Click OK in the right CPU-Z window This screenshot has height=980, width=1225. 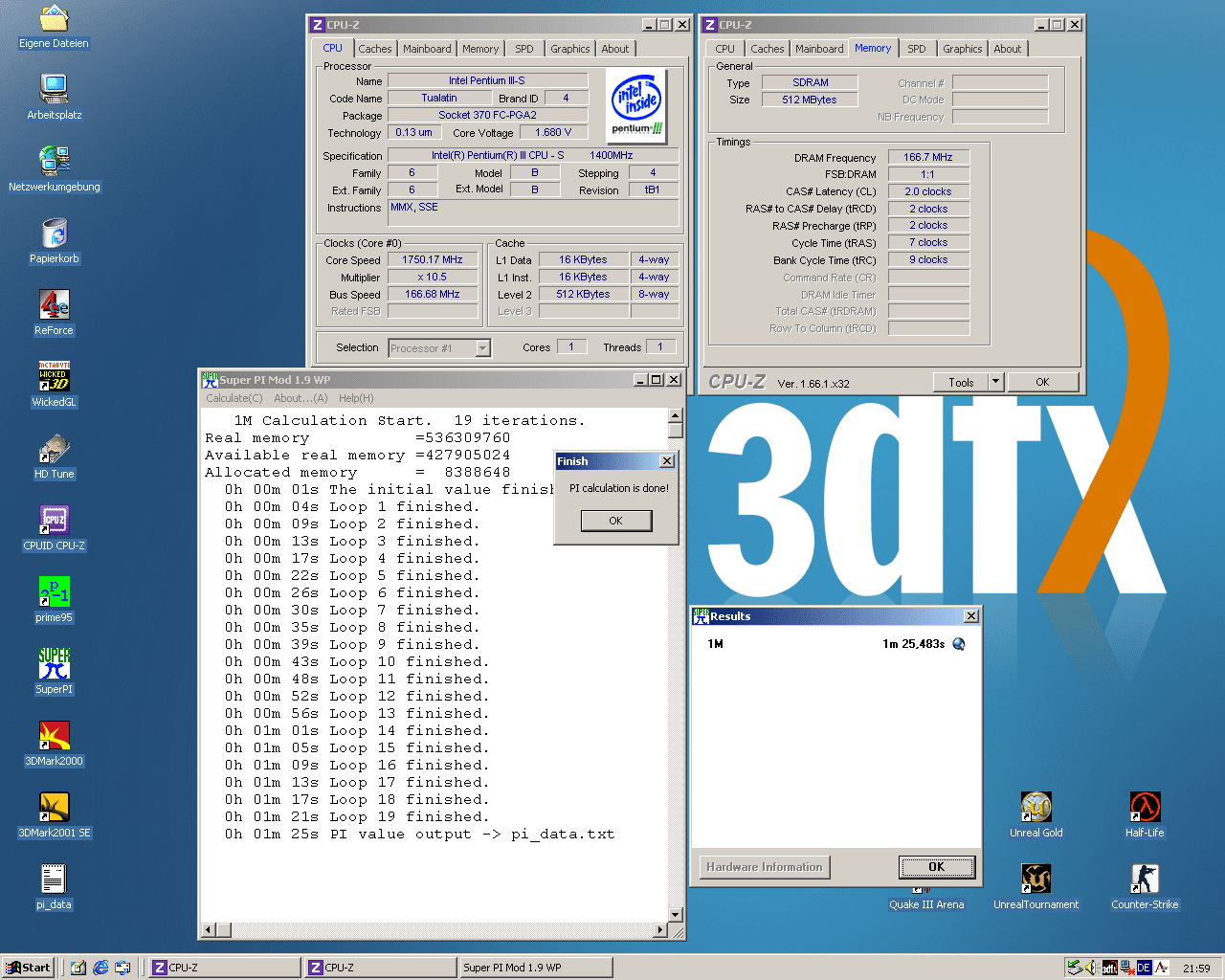point(1043,382)
